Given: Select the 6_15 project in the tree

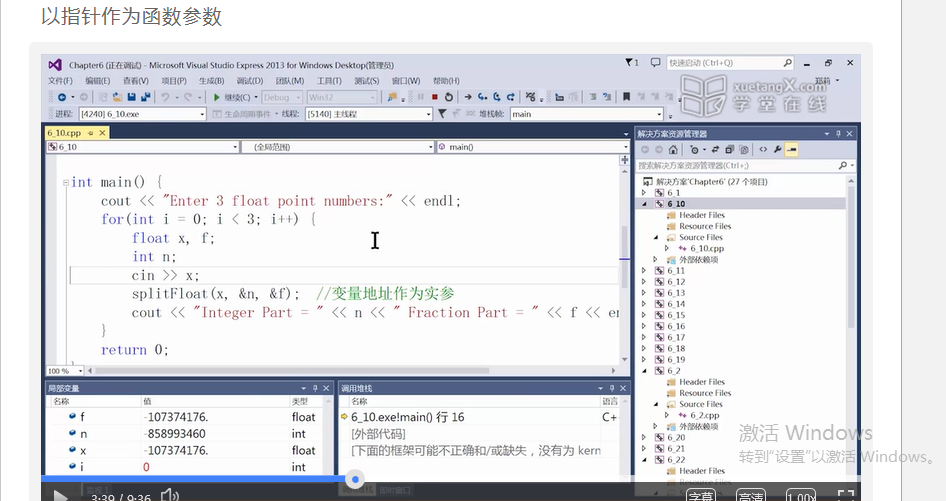Looking at the screenshot, I should (x=676, y=315).
